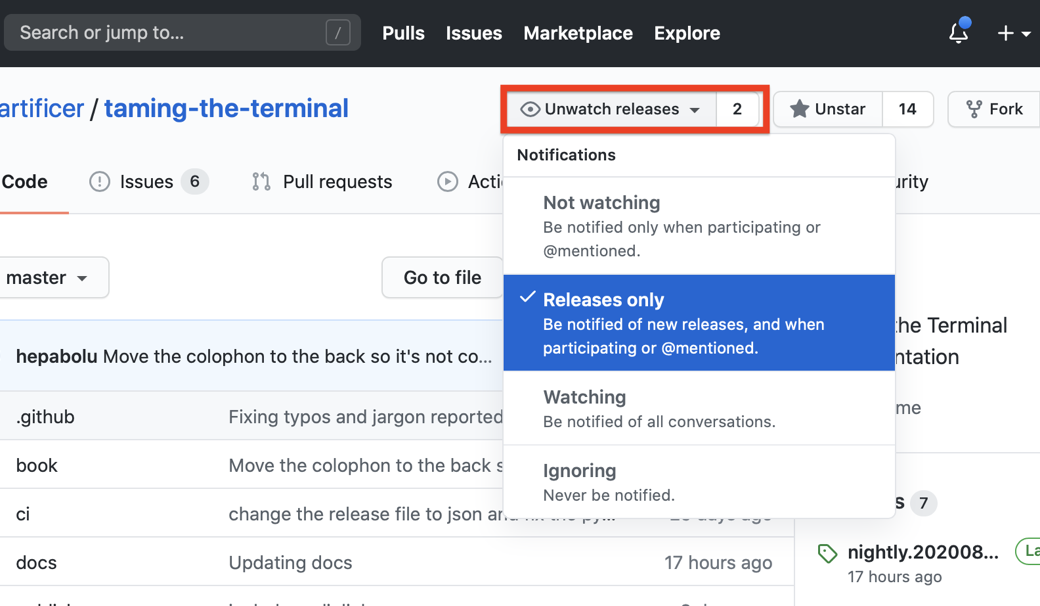
Task: Open Marketplace in top navigation
Action: 577,33
